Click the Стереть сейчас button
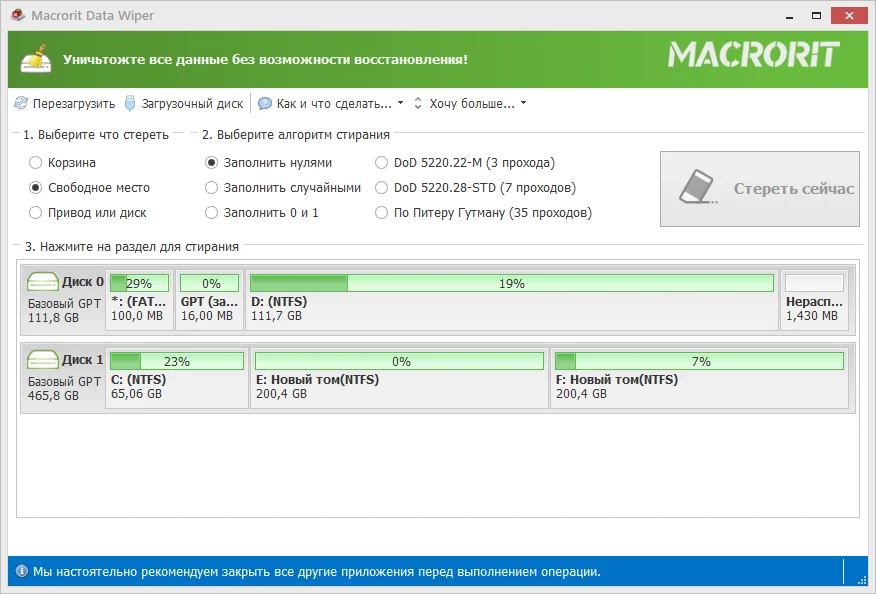The image size is (876, 594). pos(760,189)
